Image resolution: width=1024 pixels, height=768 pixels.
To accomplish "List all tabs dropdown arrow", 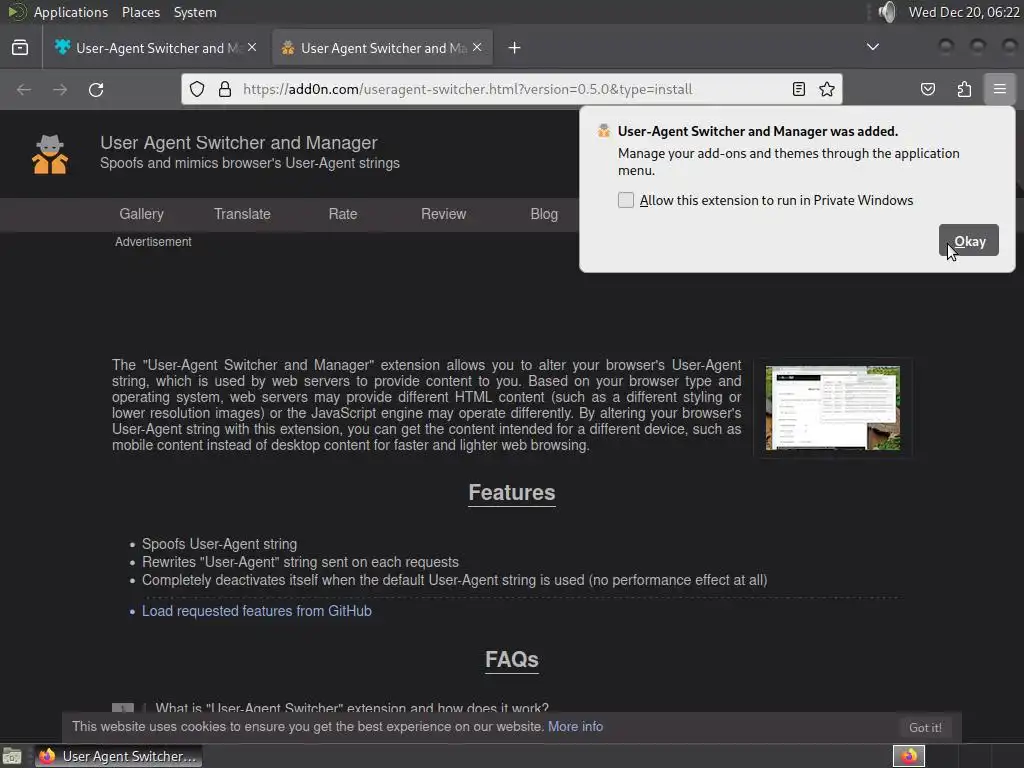I will click(x=872, y=47).
